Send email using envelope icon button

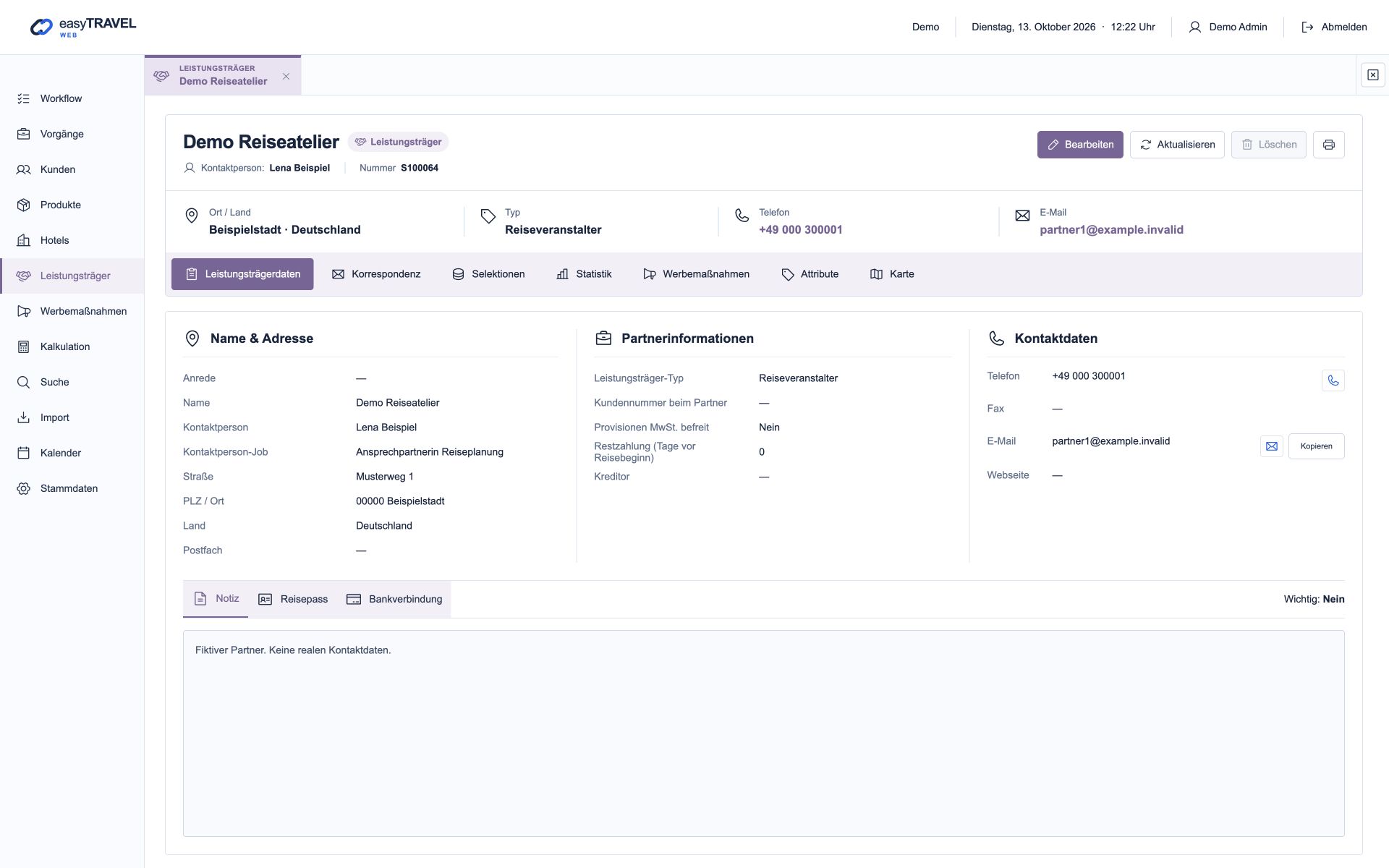(x=1271, y=446)
